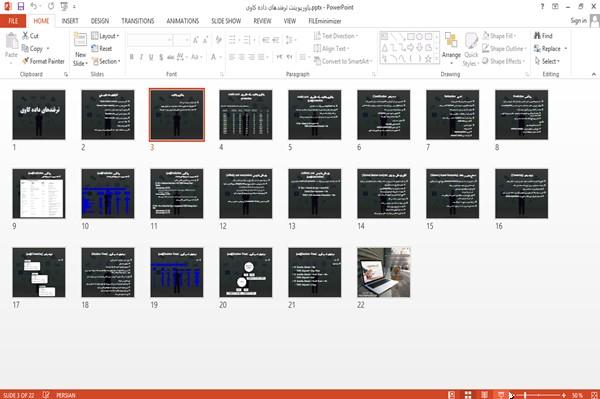
Task: Toggle Align Right paragraph alignment
Action: tap(251, 57)
